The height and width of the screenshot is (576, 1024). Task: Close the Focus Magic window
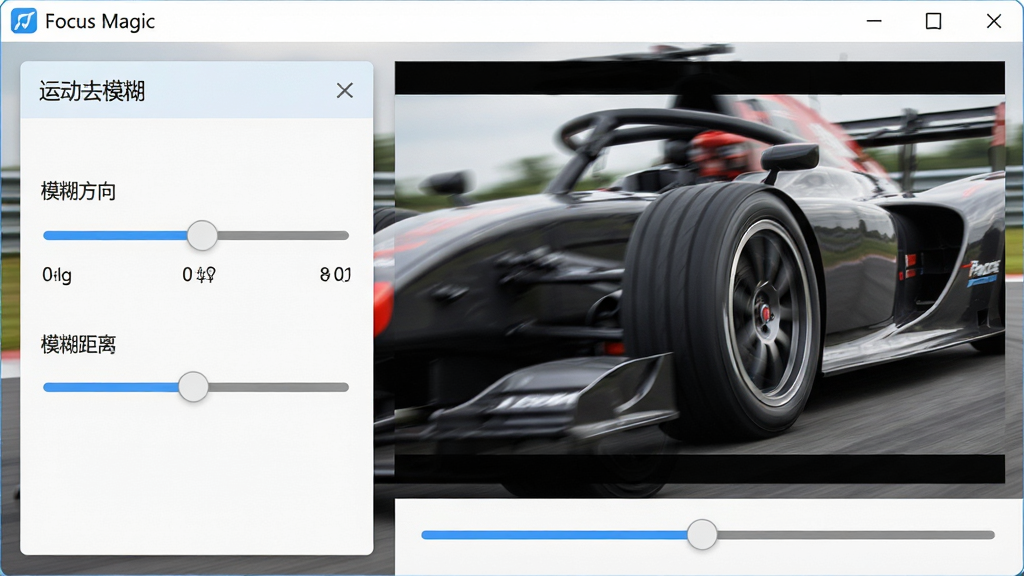993,21
